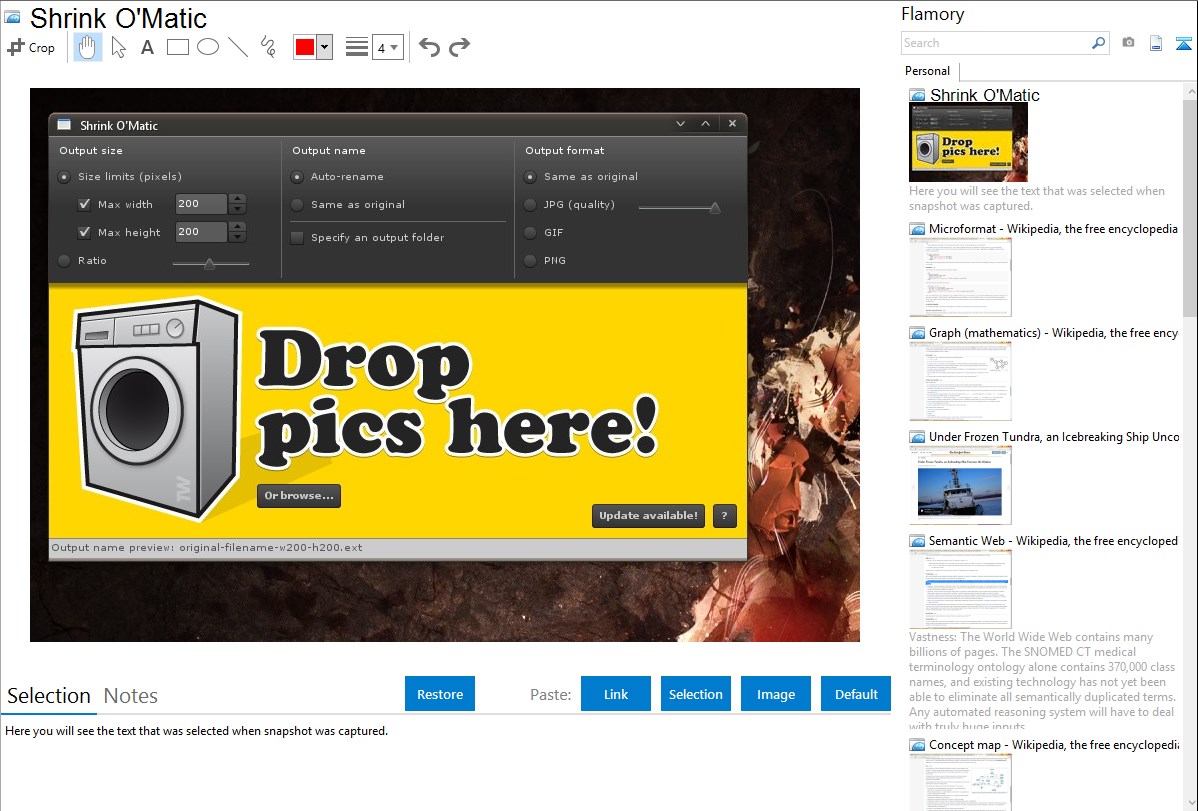Select the straight line tool
1198x811 pixels.
(238, 47)
